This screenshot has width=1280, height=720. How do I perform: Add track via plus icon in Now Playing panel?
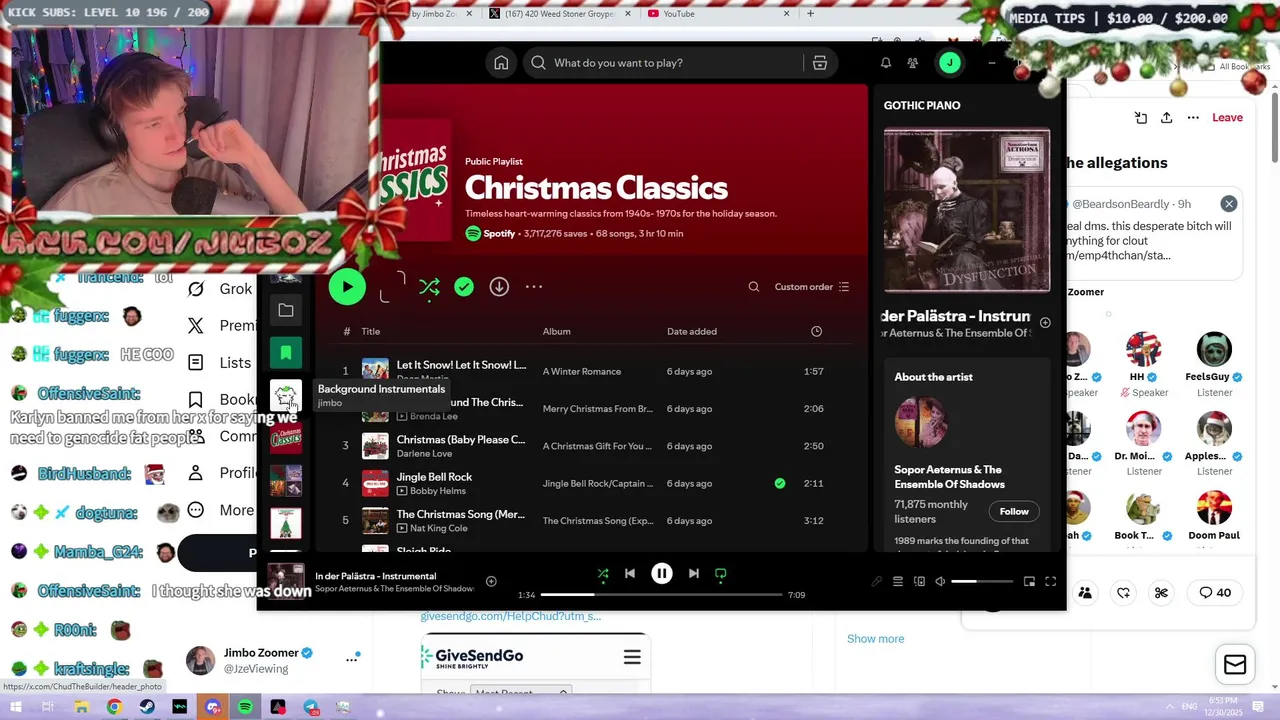tap(1045, 323)
